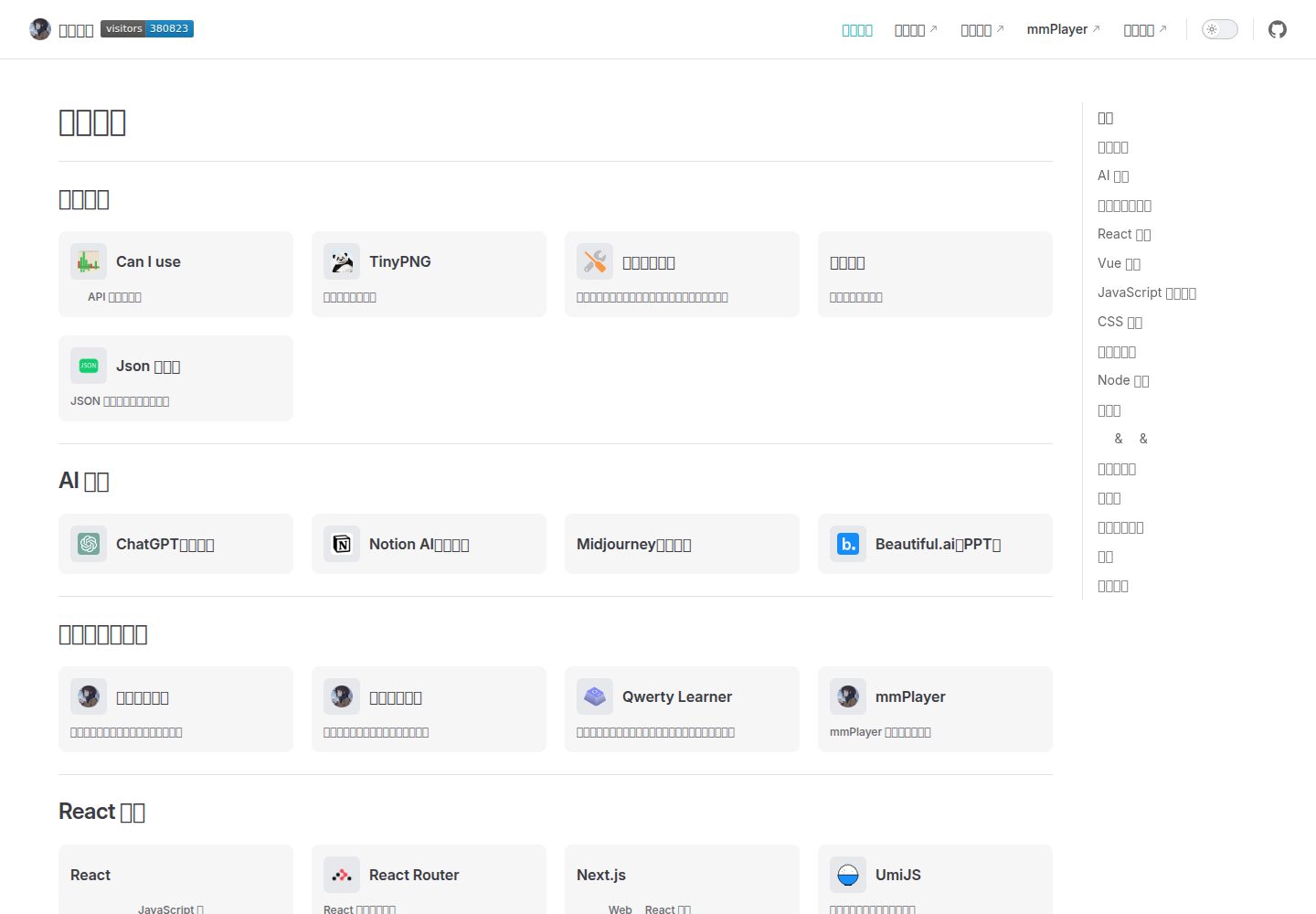Image resolution: width=1316 pixels, height=914 pixels.
Task: Click the wrench and screwdriver tools icon
Action: click(x=595, y=261)
